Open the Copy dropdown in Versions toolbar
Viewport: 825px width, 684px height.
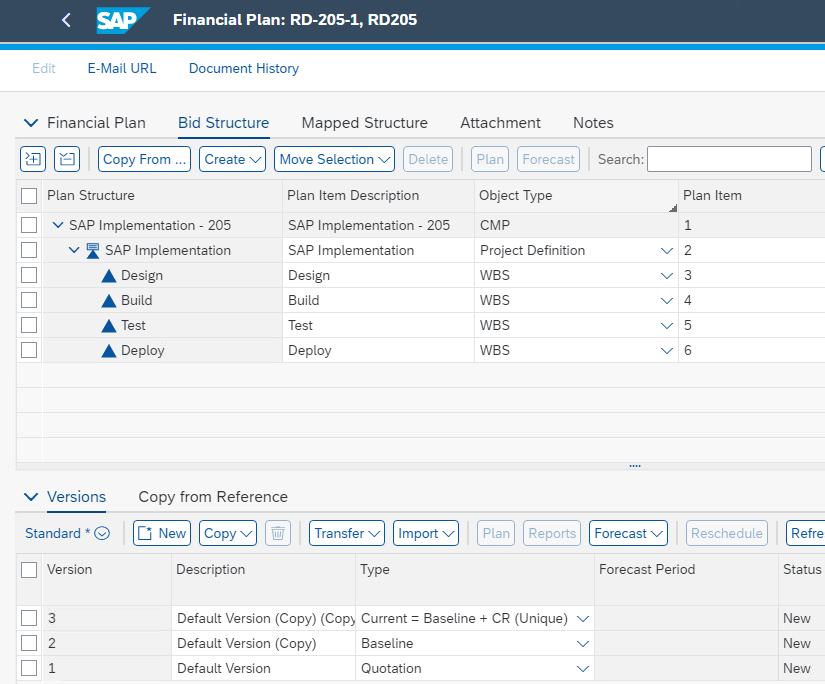pos(227,533)
